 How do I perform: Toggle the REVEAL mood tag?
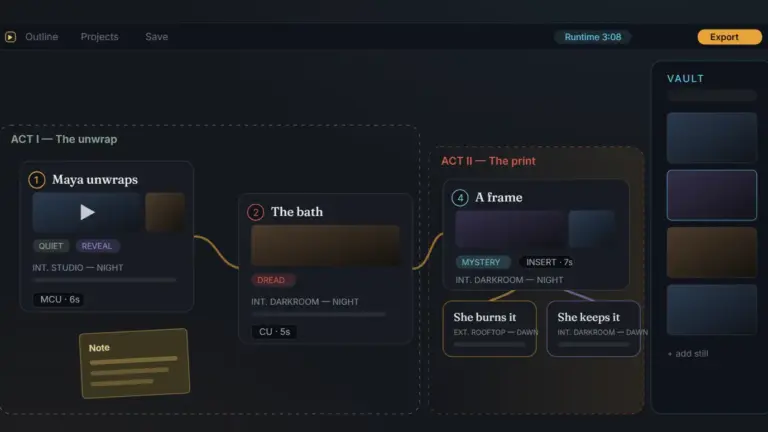tap(97, 246)
